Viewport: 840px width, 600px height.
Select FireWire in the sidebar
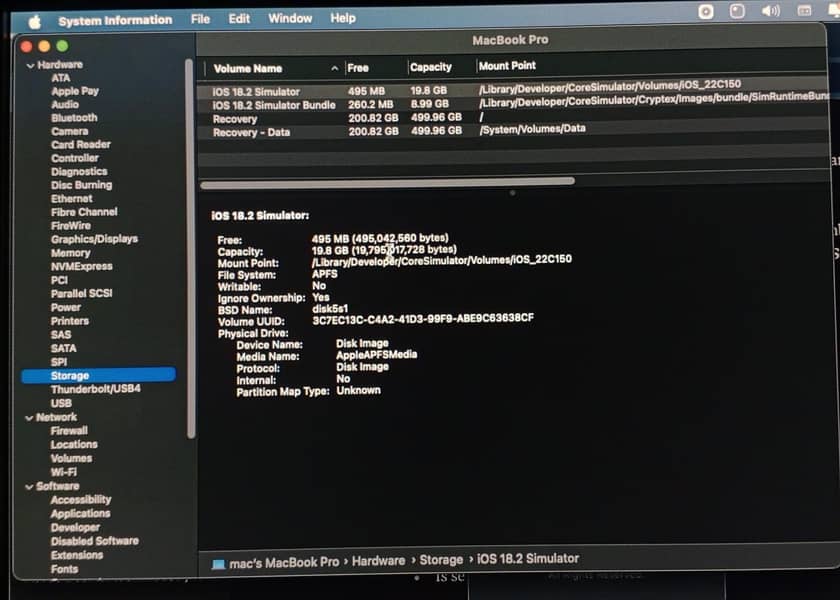click(x=71, y=226)
